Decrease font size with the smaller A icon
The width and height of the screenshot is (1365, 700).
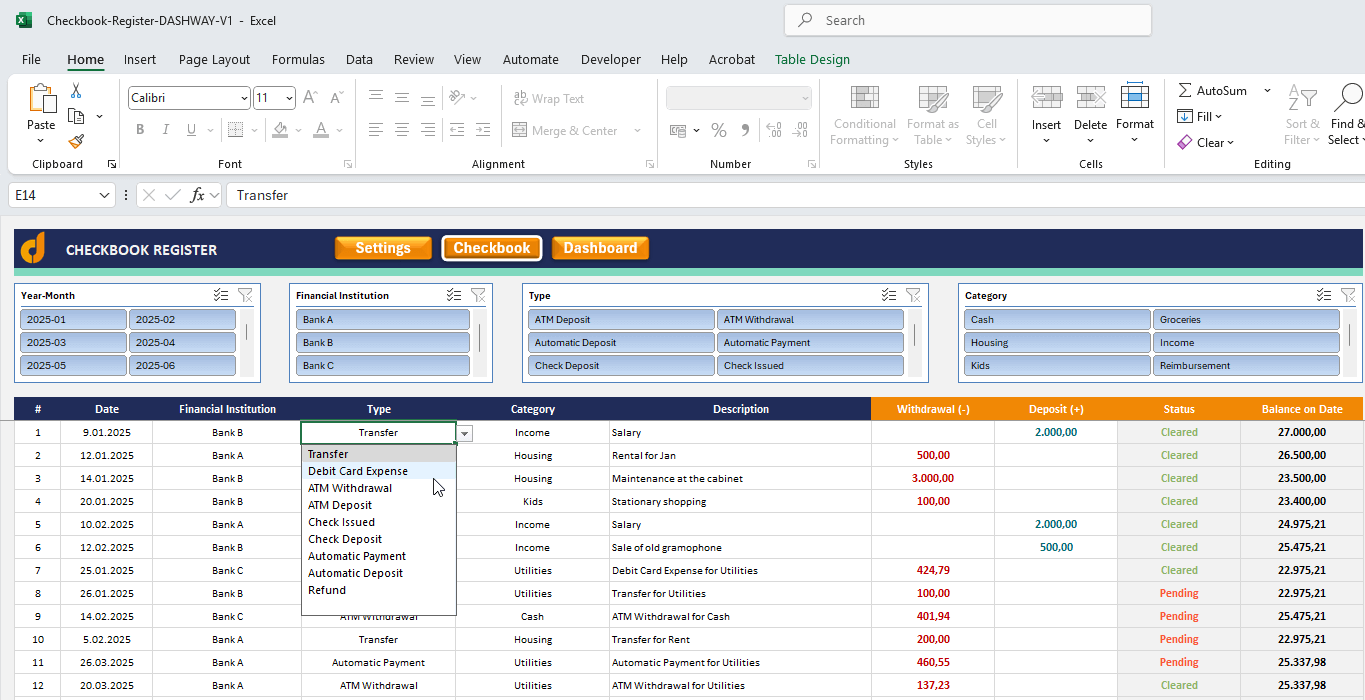tap(336, 98)
